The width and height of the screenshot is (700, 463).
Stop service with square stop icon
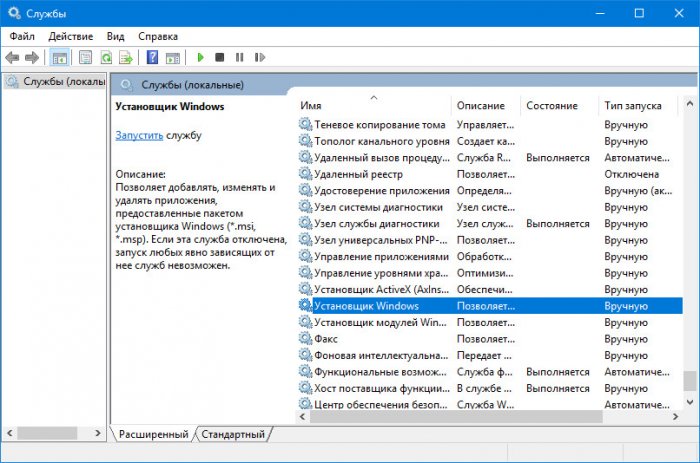(220, 57)
